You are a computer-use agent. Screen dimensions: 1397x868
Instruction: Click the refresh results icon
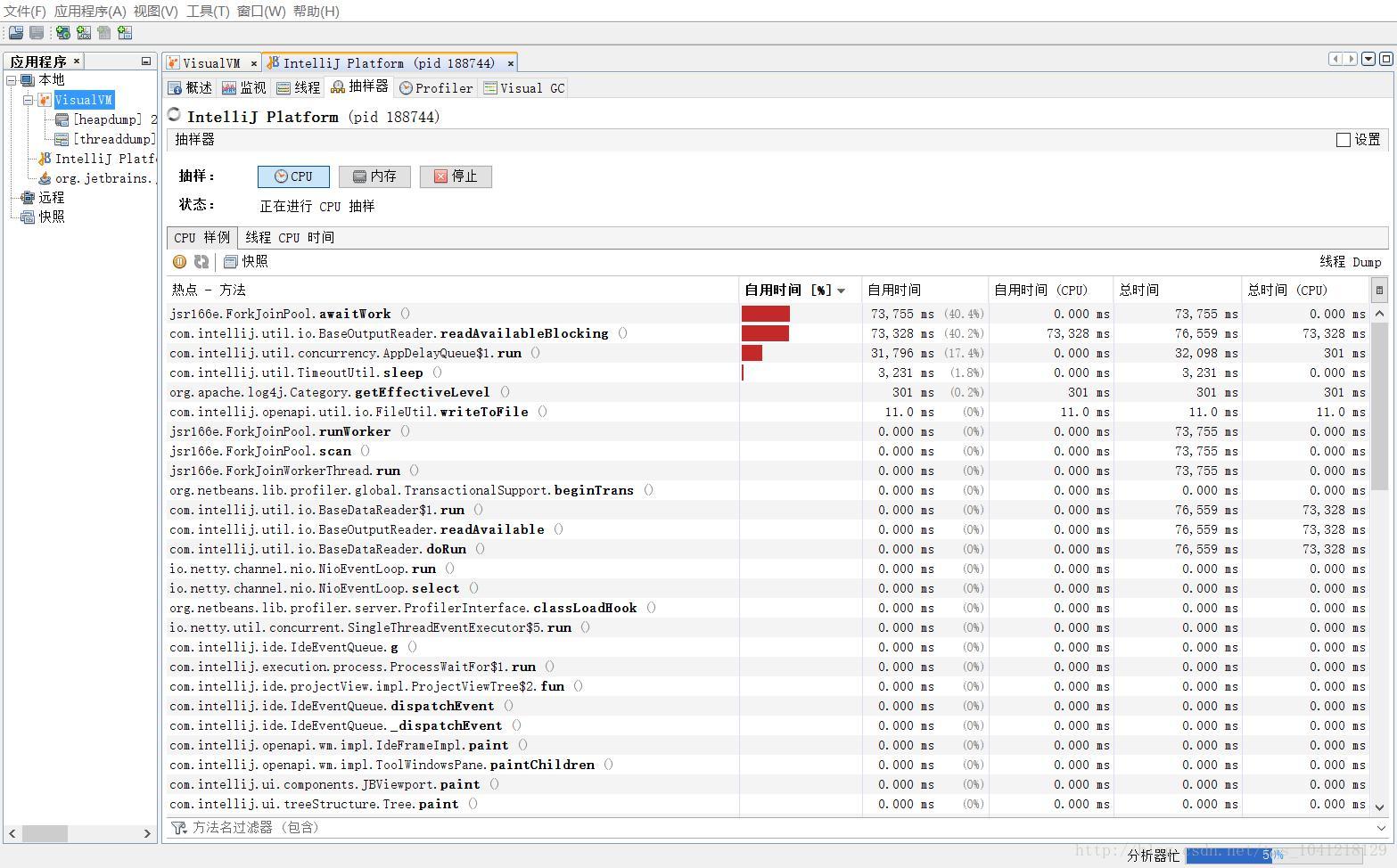click(201, 261)
